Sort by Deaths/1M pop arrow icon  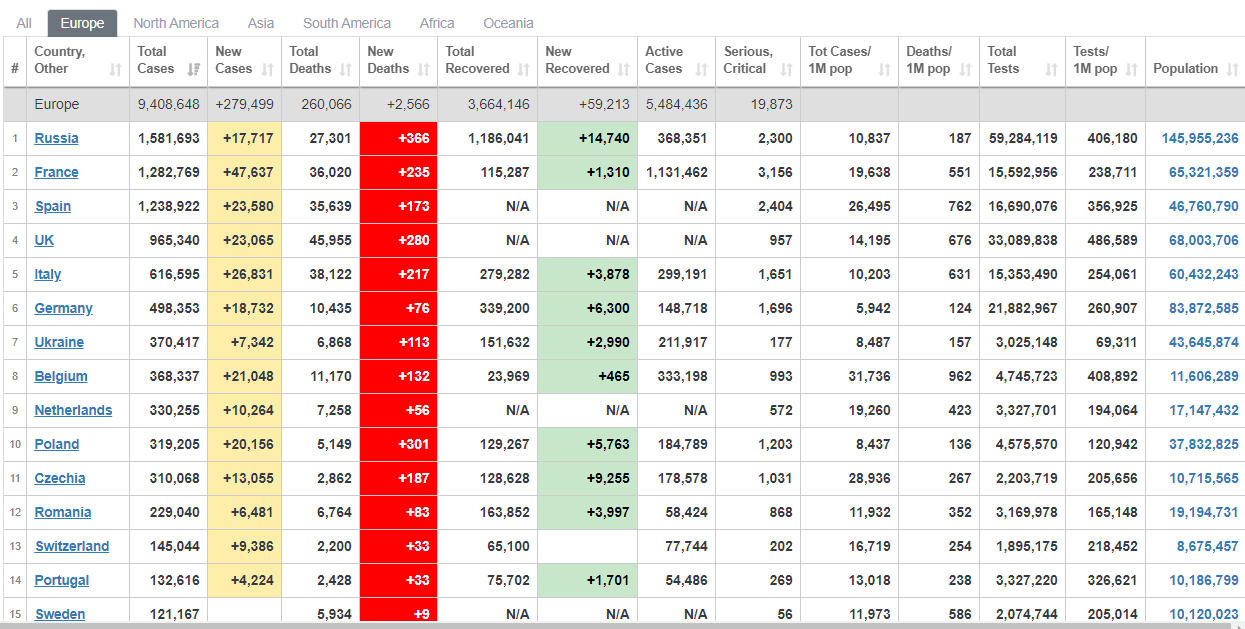pos(965,69)
